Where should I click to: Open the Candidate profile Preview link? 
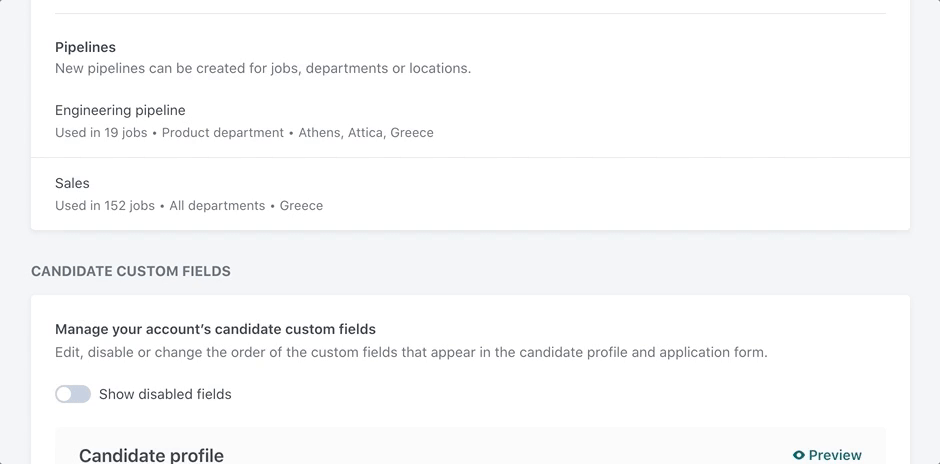tap(827, 455)
